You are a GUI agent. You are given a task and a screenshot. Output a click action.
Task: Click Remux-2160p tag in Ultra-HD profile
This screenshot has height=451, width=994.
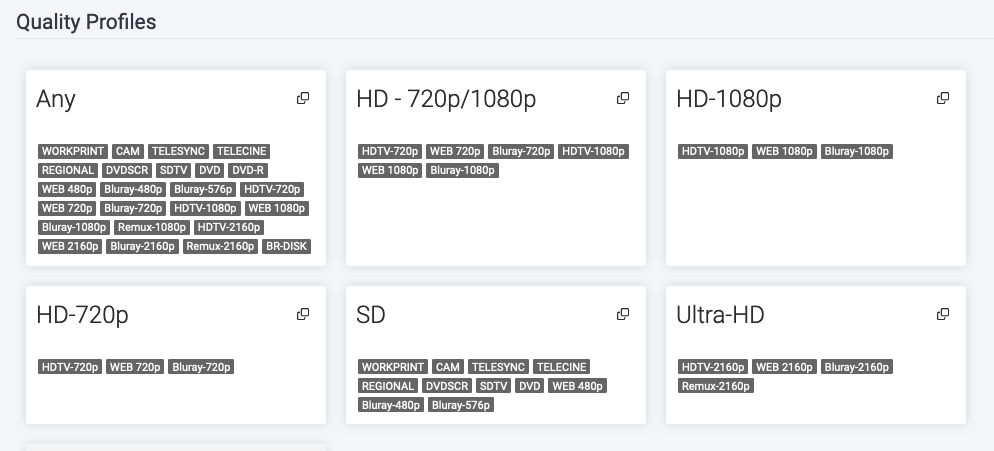(716, 386)
